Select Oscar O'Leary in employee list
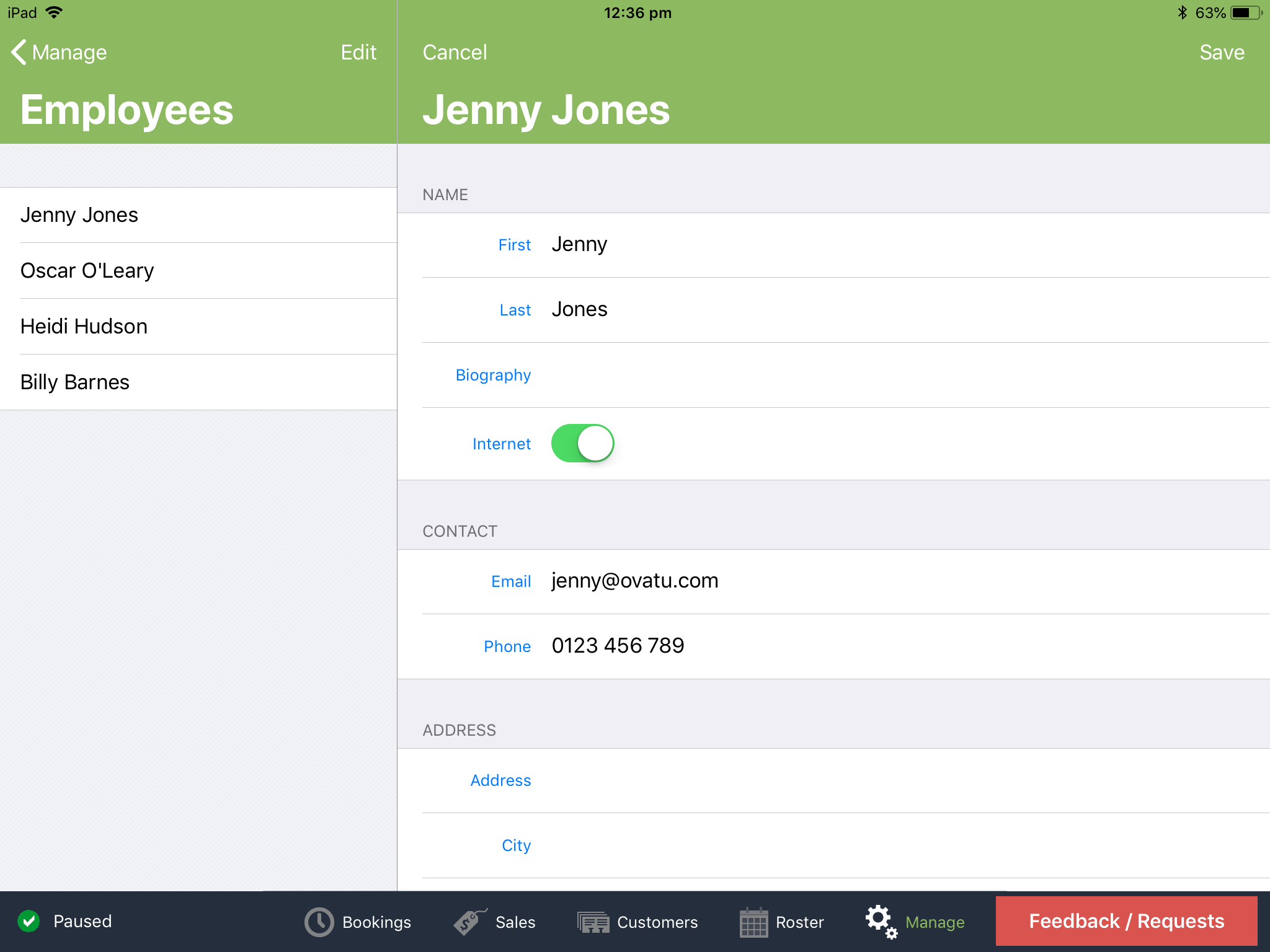This screenshot has width=1270, height=952. click(87, 271)
